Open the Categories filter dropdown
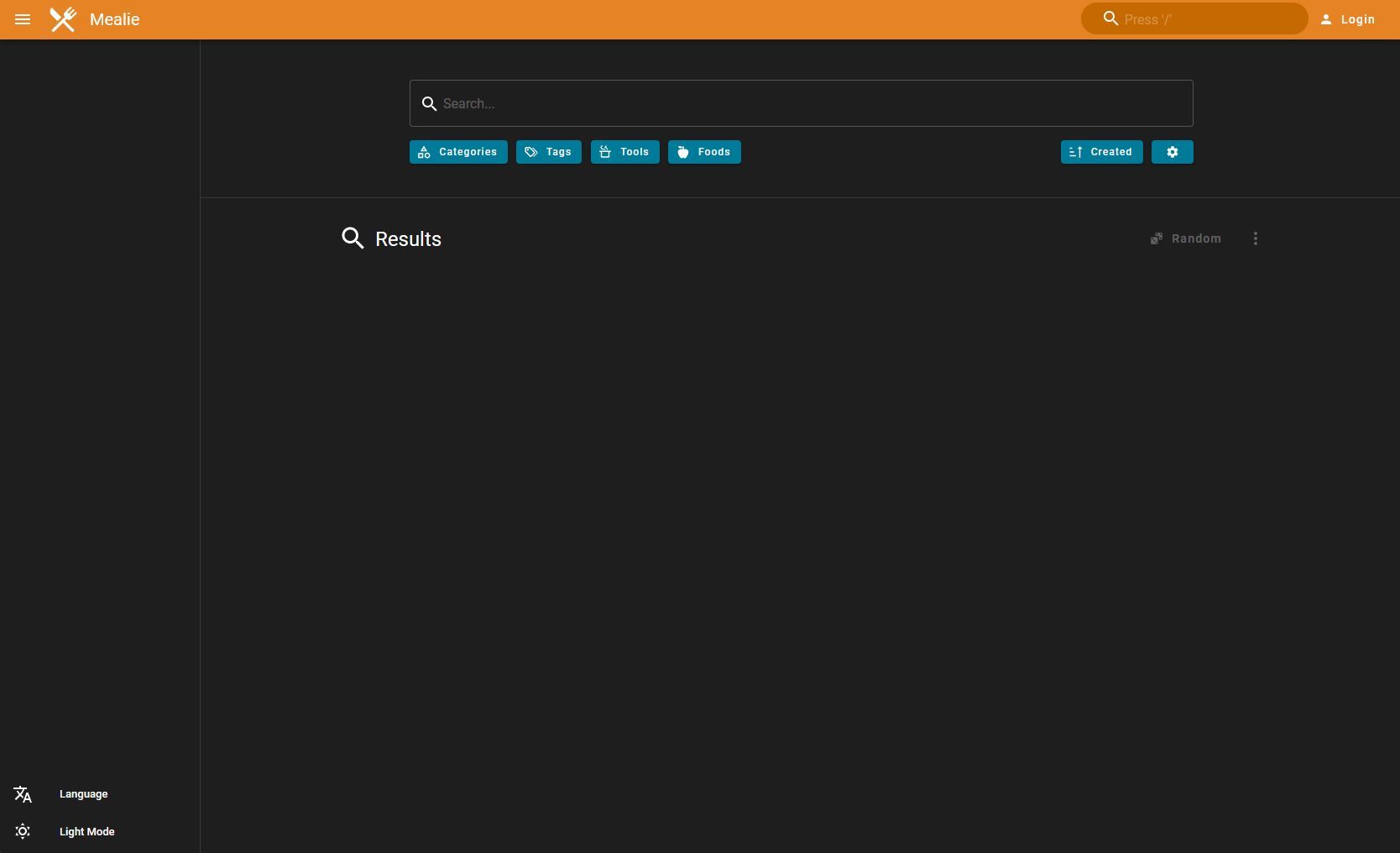 coord(458,152)
